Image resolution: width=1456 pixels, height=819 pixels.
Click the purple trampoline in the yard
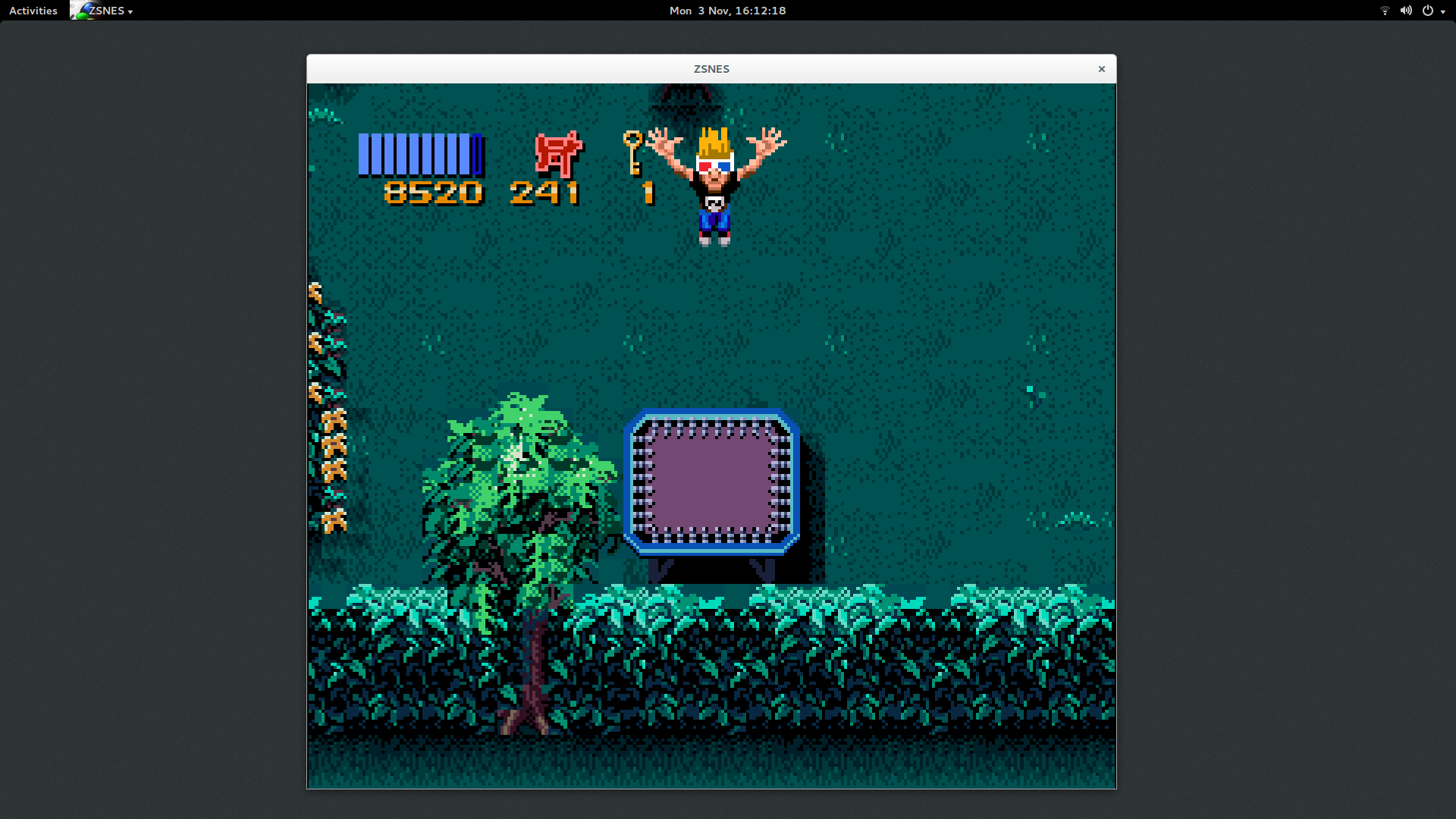click(711, 483)
